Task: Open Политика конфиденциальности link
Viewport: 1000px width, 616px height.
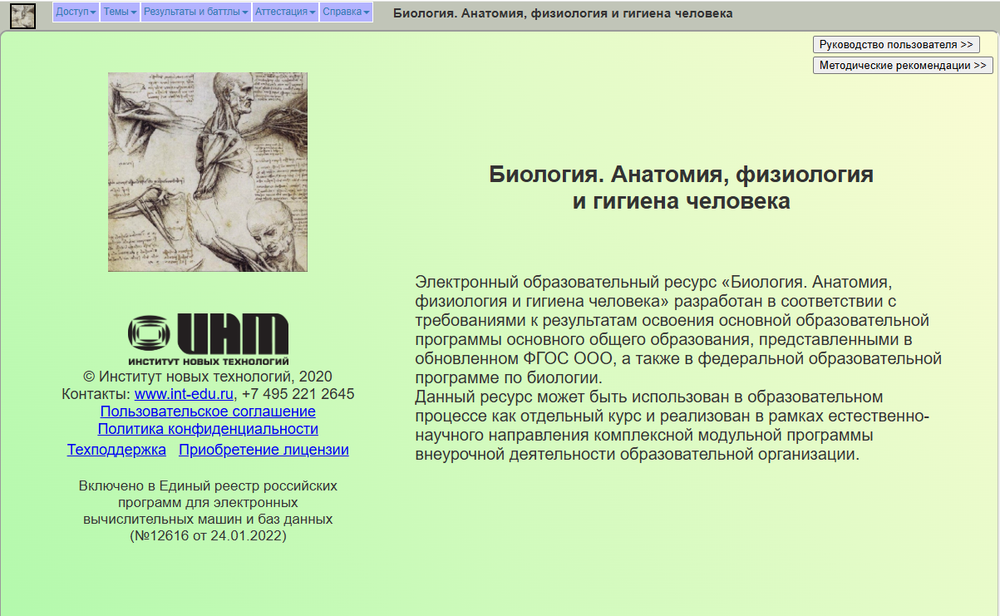Action: coord(208,429)
